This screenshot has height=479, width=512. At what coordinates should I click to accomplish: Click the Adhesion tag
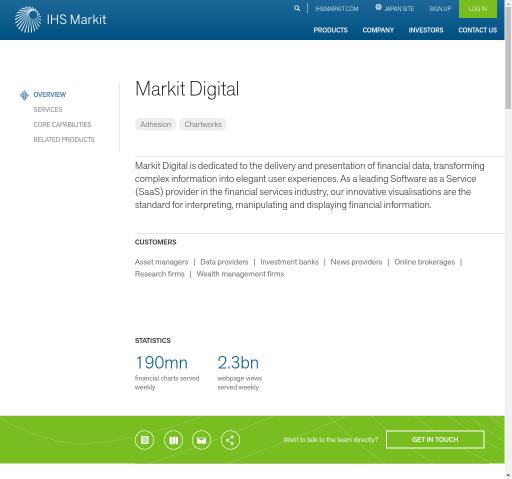point(155,124)
